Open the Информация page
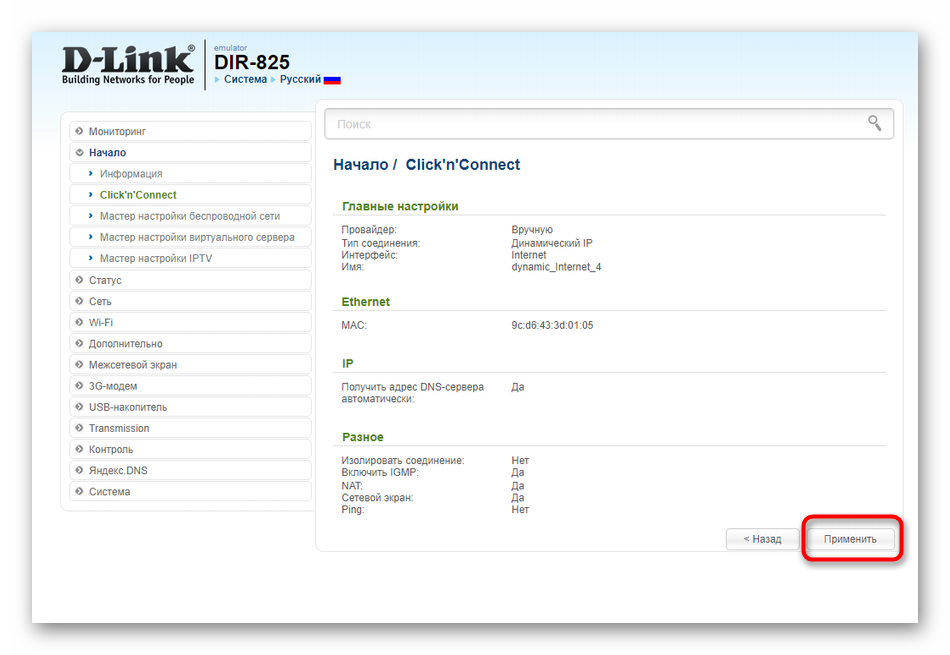Screen dimensions: 950x655 click(x=131, y=174)
